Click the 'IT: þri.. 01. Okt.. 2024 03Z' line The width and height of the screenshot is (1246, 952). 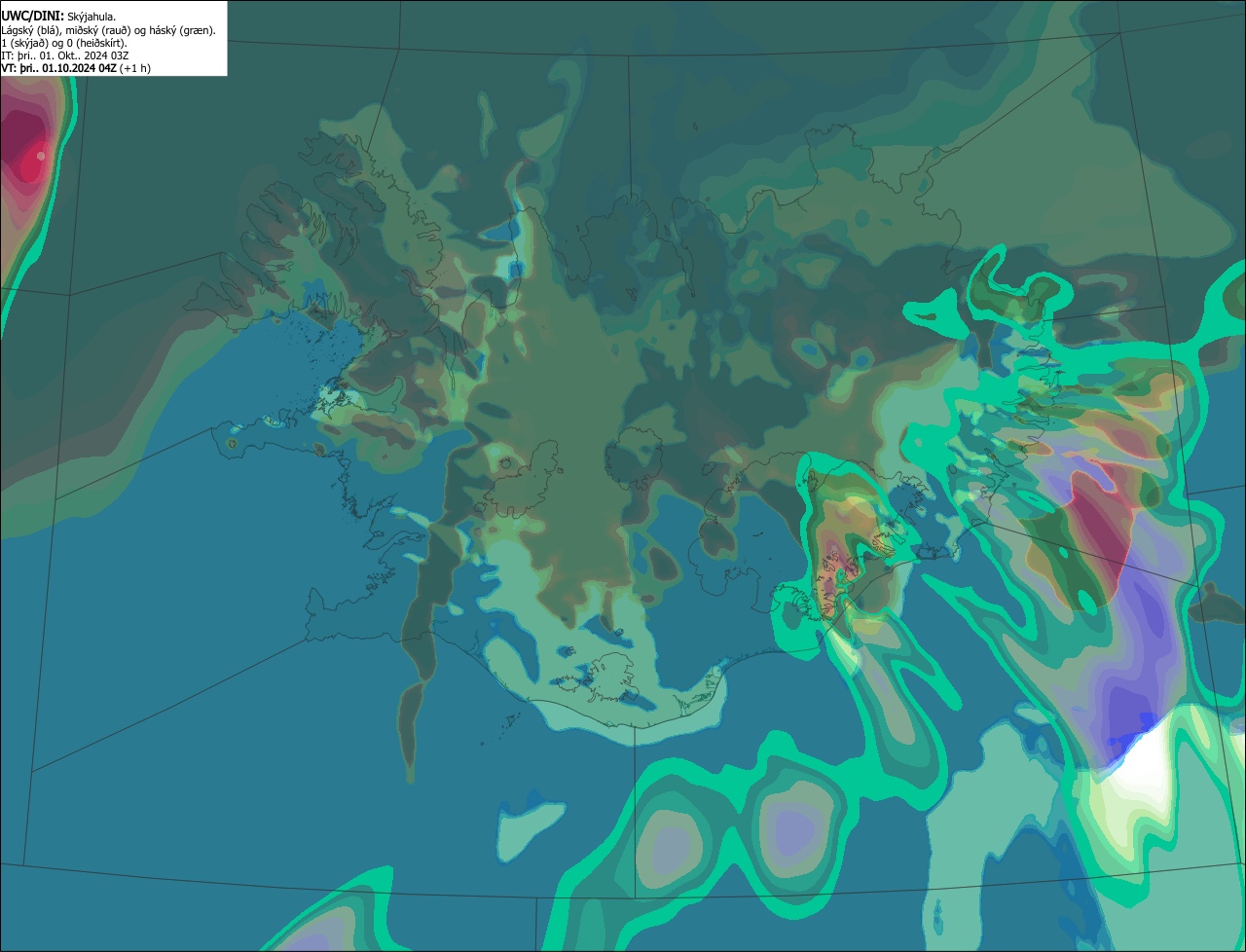coord(65,55)
